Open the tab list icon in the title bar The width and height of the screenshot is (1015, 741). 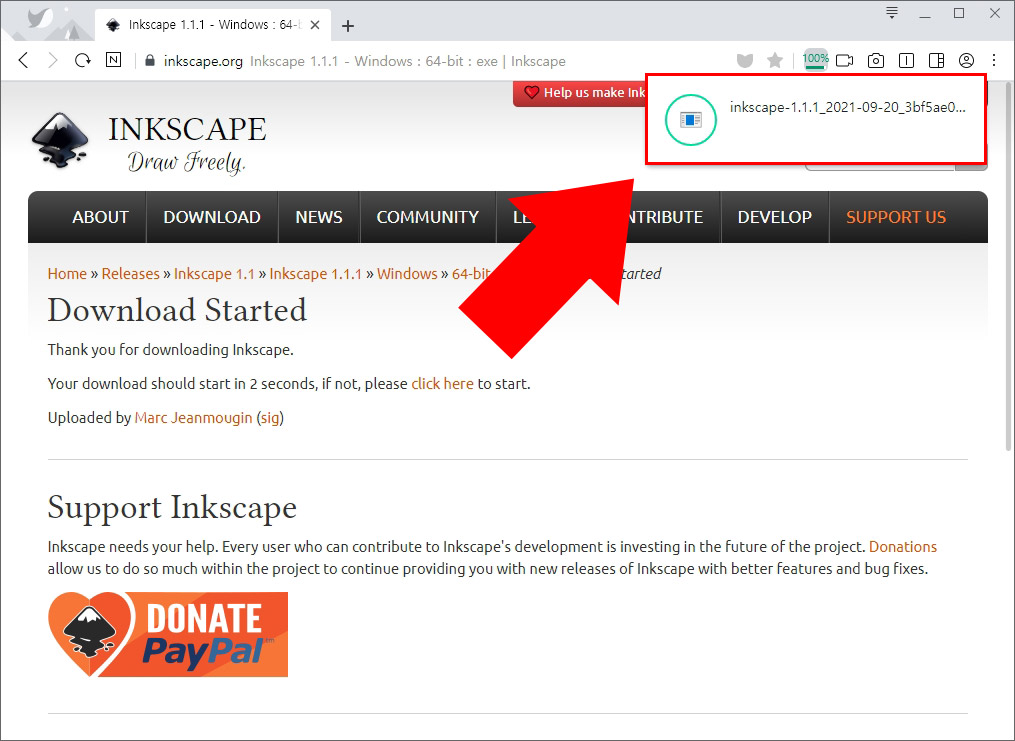click(x=892, y=13)
